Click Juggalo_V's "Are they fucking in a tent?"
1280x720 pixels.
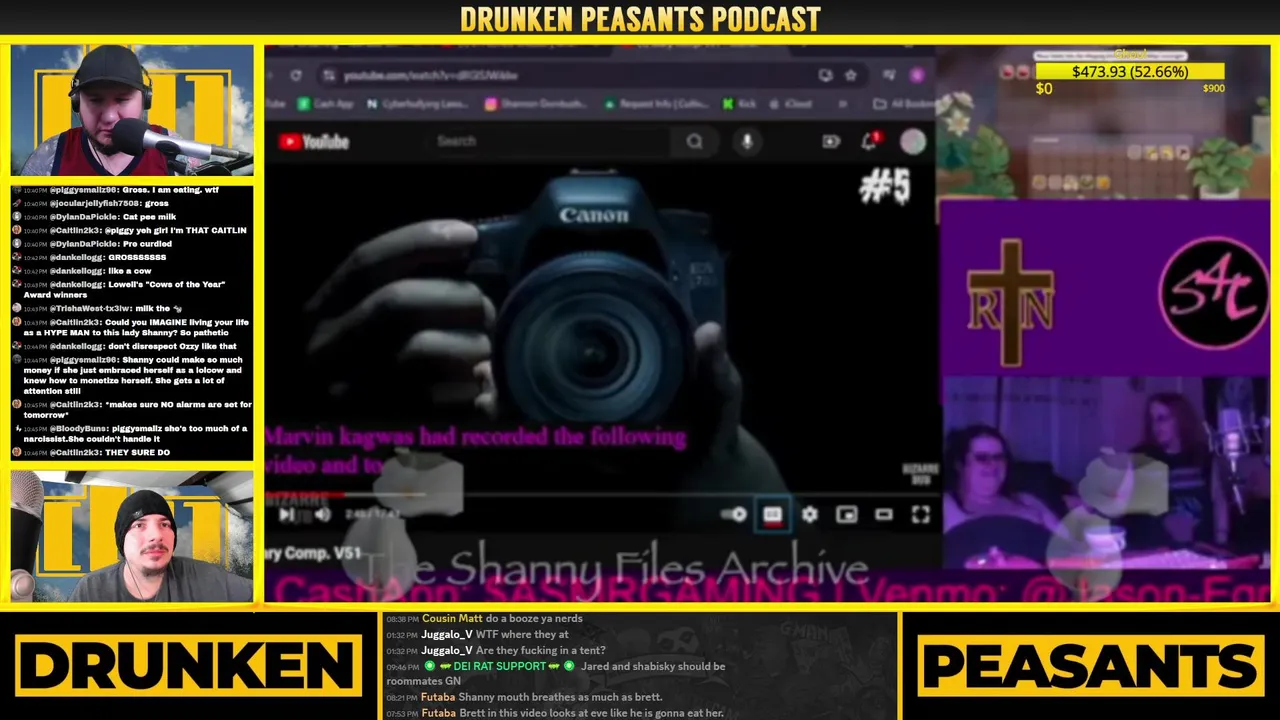tap(541, 650)
